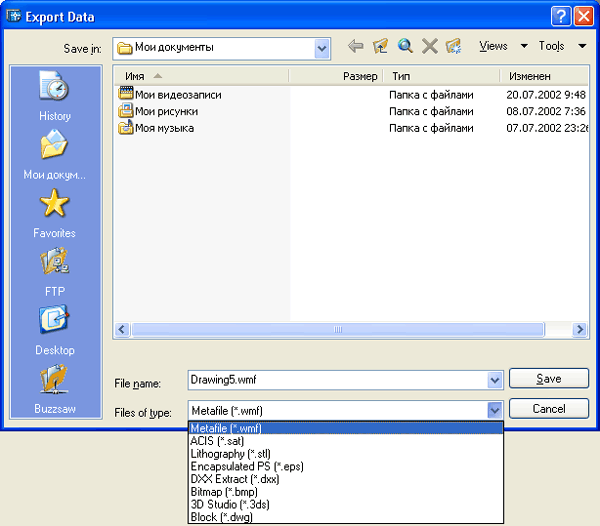Open Buzzsaw location in sidebar

coord(55,389)
